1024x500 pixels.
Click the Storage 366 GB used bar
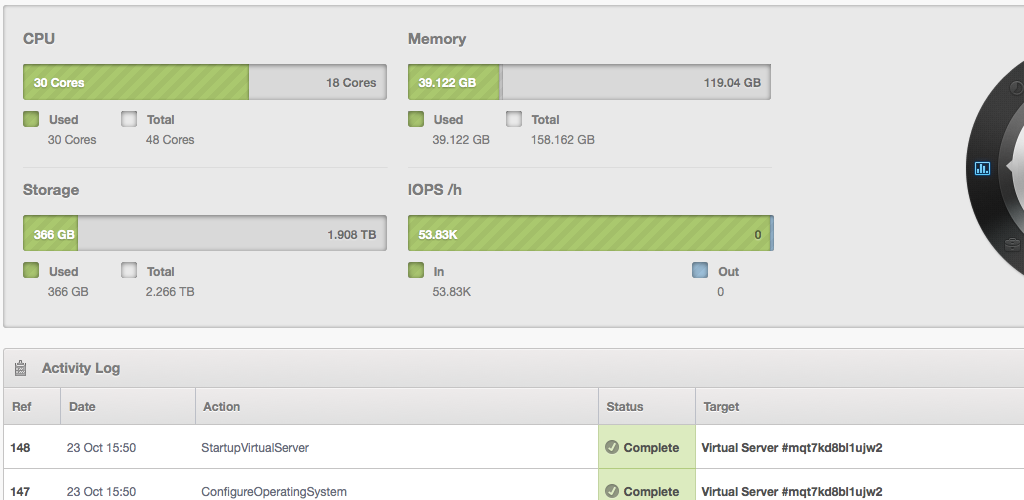tap(50, 234)
